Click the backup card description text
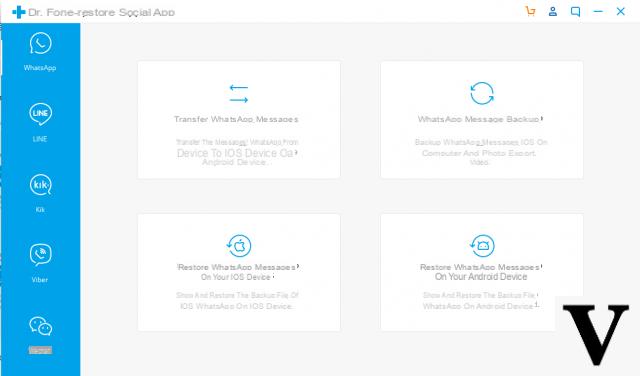Image resolution: width=640 pixels, height=376 pixels. tap(480, 152)
